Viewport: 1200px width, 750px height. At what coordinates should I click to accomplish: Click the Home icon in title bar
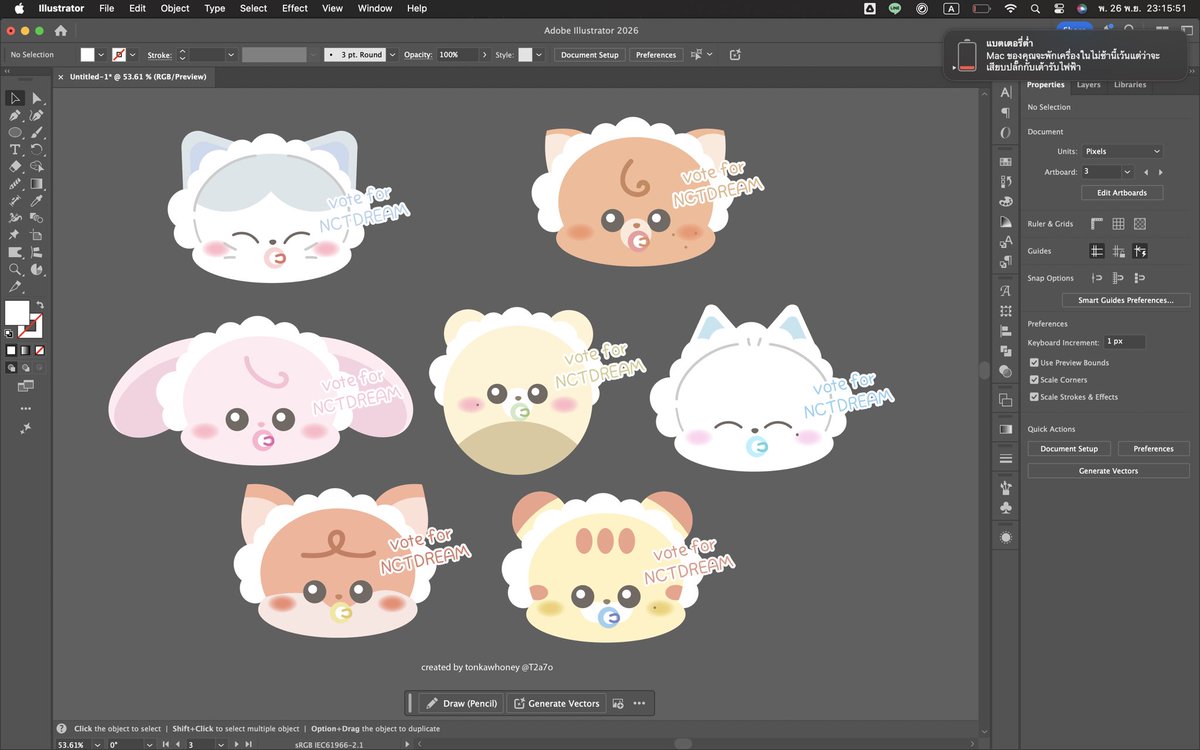pyautogui.click(x=60, y=31)
